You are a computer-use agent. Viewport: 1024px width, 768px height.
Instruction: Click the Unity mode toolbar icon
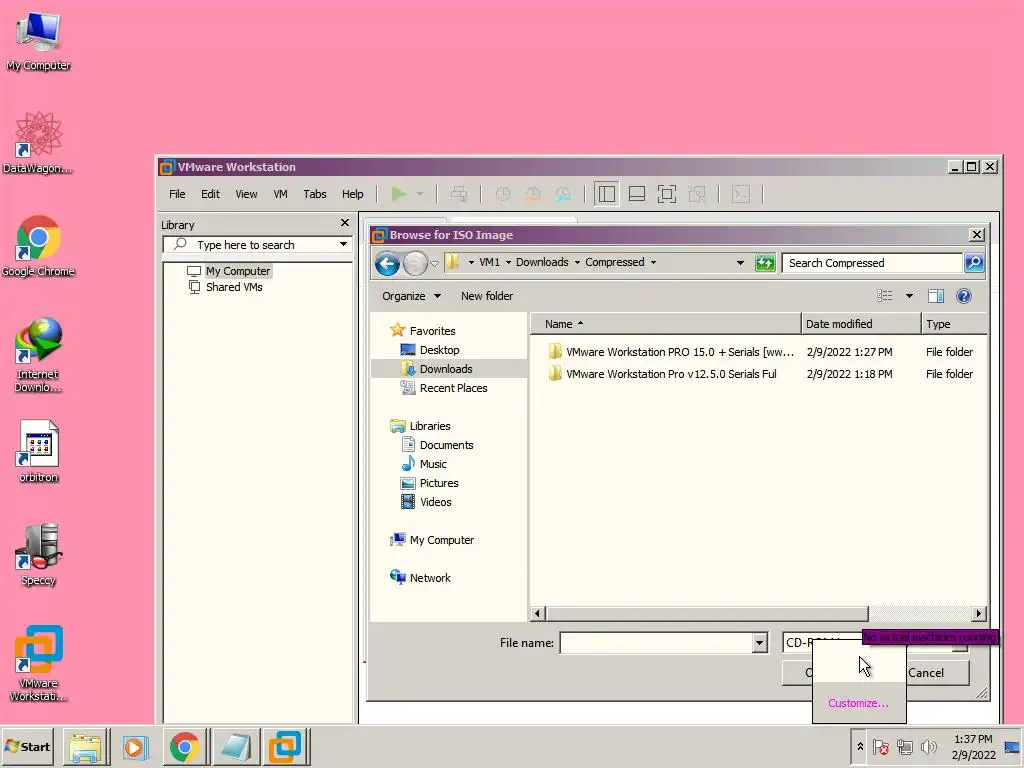(x=697, y=194)
